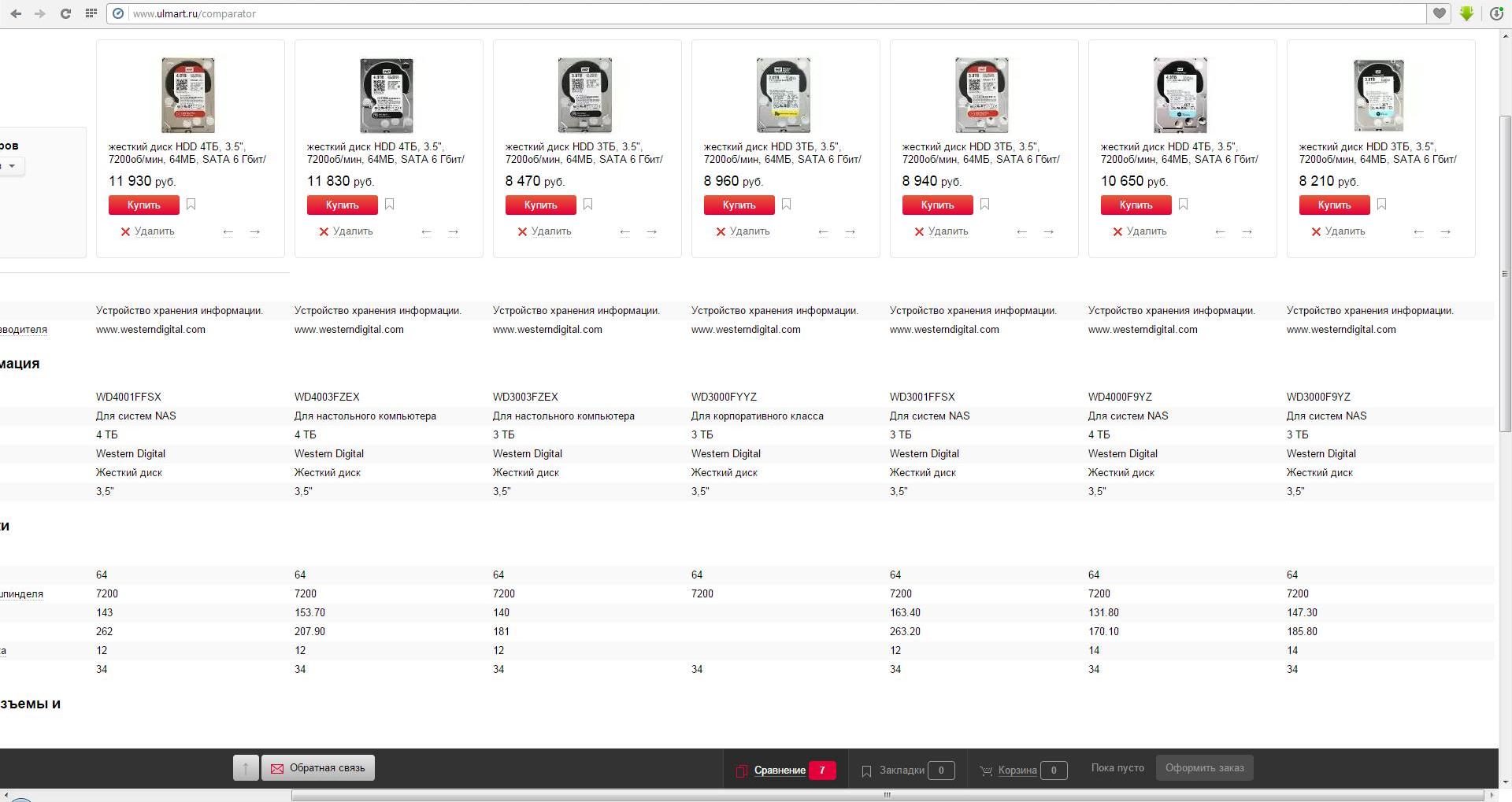This screenshot has width=1512, height=802.
Task: Remove the 11 930 руб. drive with Удалить
Action: 147,231
